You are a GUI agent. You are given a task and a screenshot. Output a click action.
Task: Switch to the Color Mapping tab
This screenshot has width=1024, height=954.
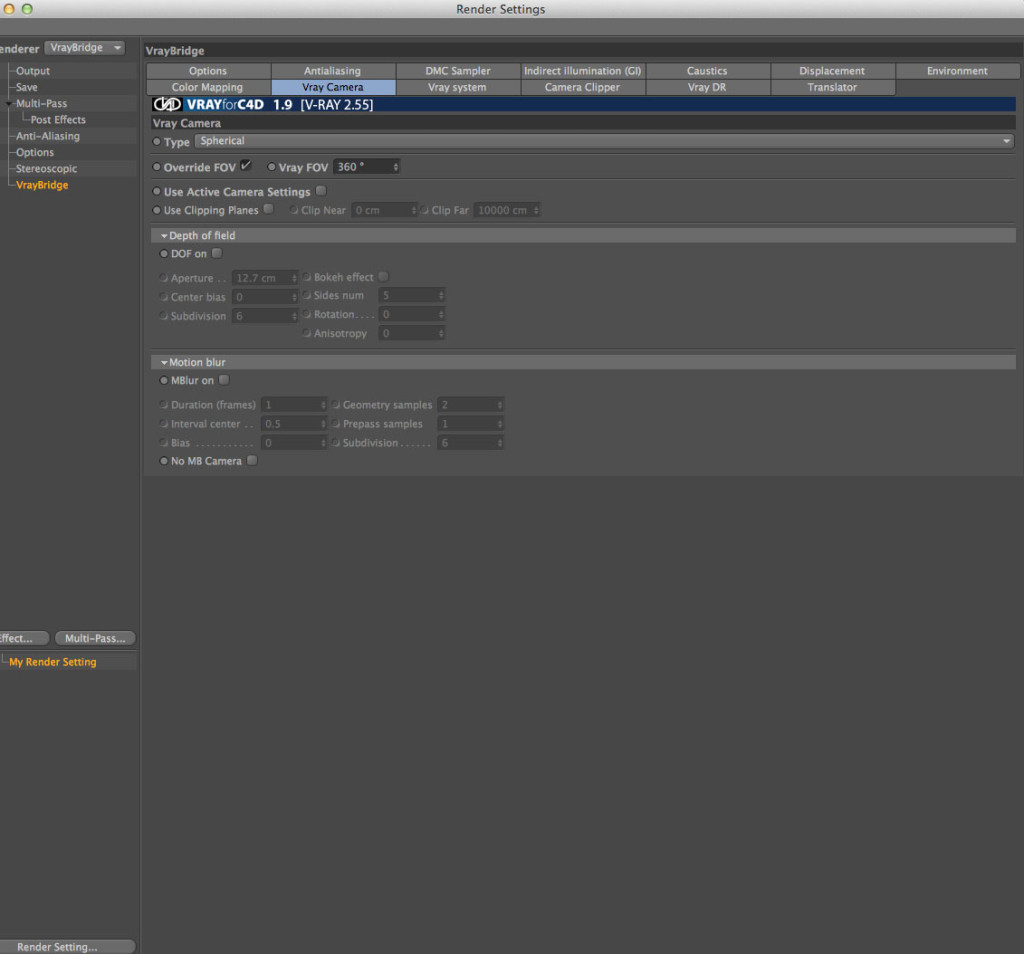[x=208, y=87]
